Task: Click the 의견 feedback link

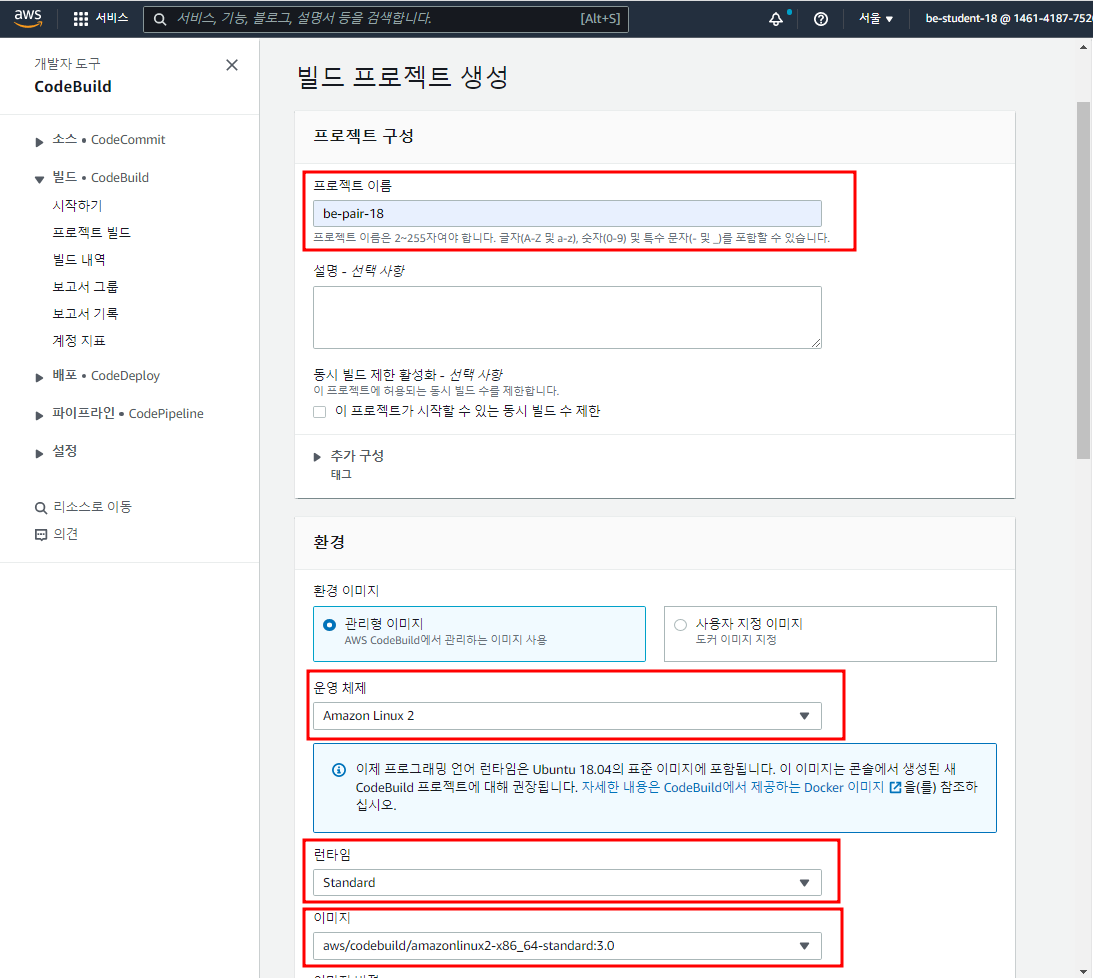Action: pyautogui.click(x=66, y=534)
